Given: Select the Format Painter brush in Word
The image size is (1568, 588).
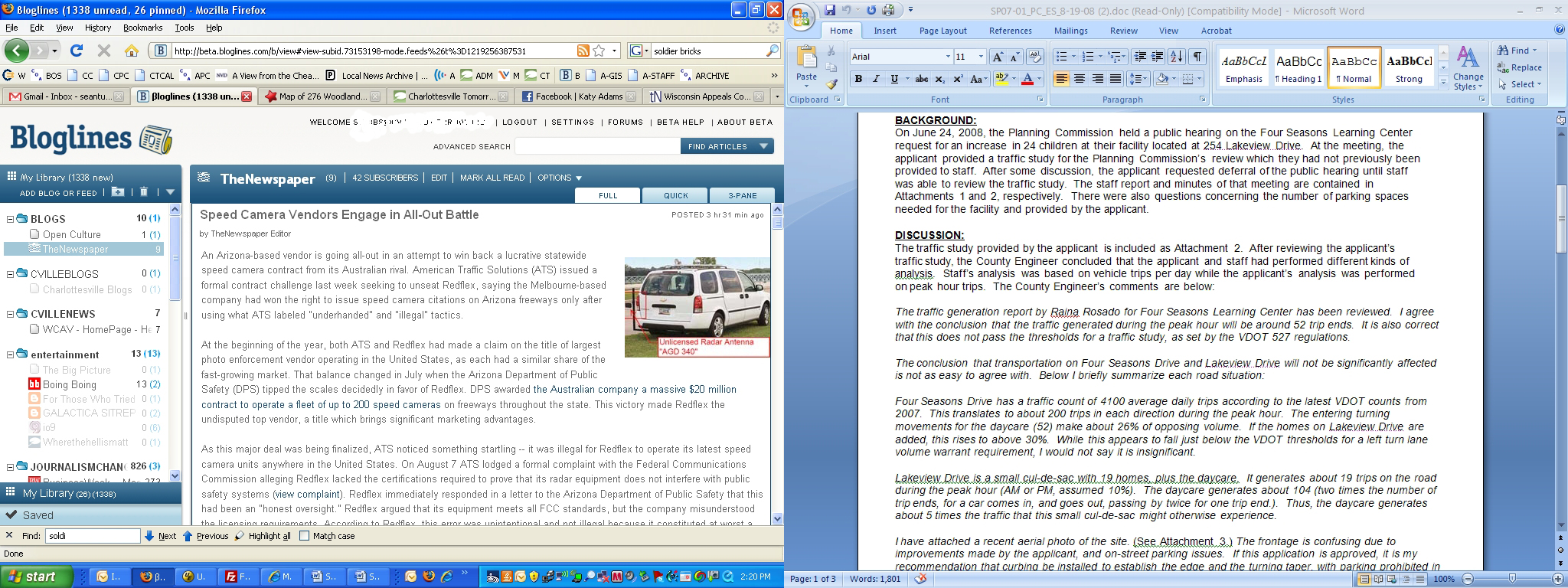Looking at the screenshot, I should [x=831, y=84].
